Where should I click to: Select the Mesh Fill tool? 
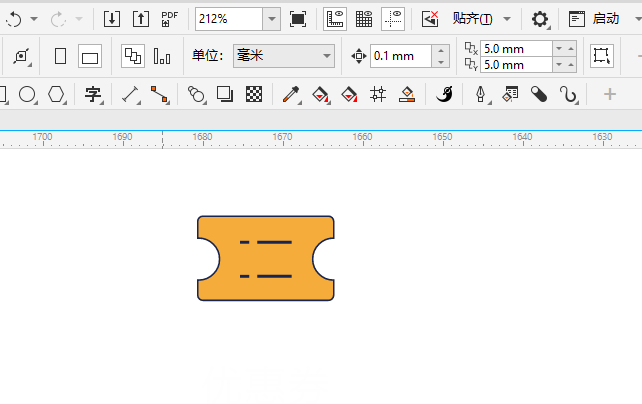point(378,95)
